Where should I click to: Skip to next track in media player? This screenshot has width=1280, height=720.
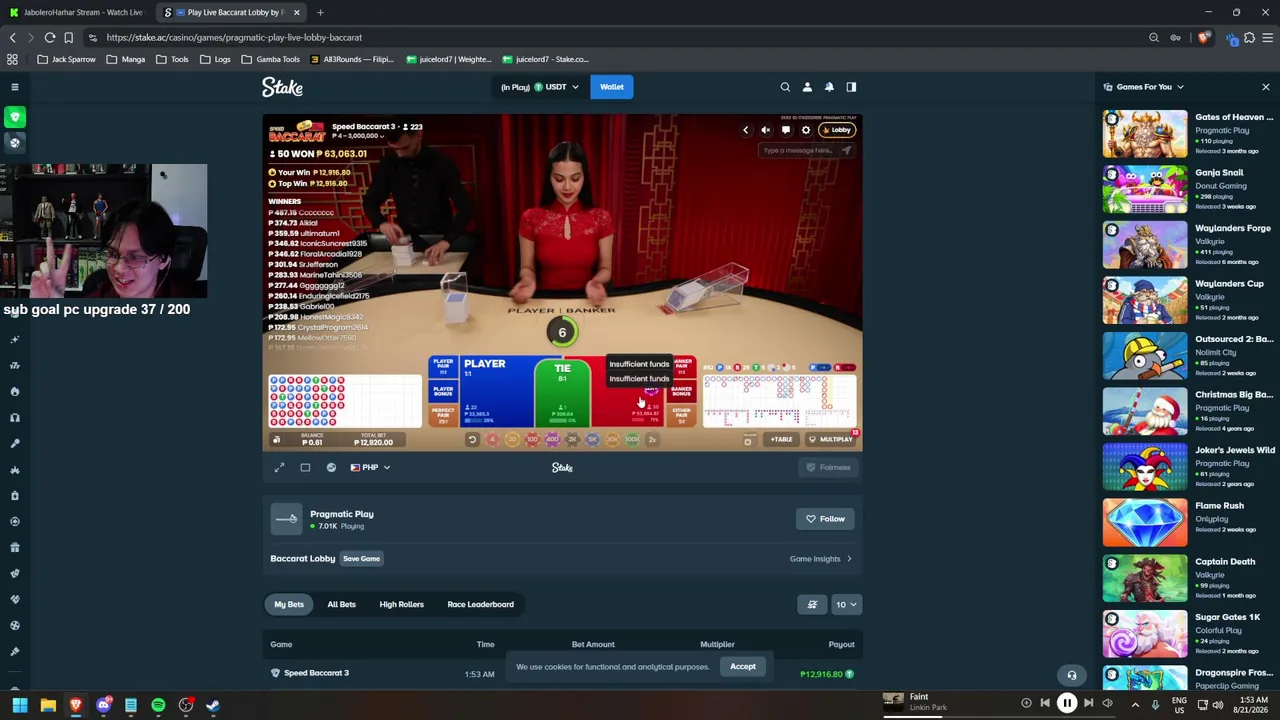point(1088,703)
